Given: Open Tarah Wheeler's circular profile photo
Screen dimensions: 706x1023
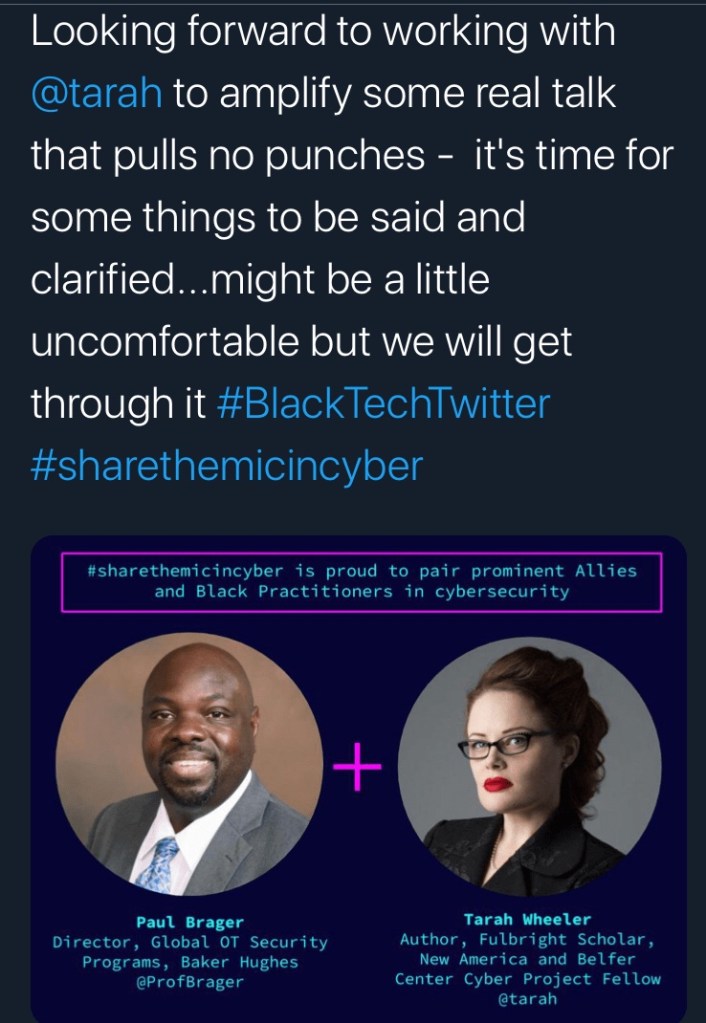Looking at the screenshot, I should (x=529, y=768).
